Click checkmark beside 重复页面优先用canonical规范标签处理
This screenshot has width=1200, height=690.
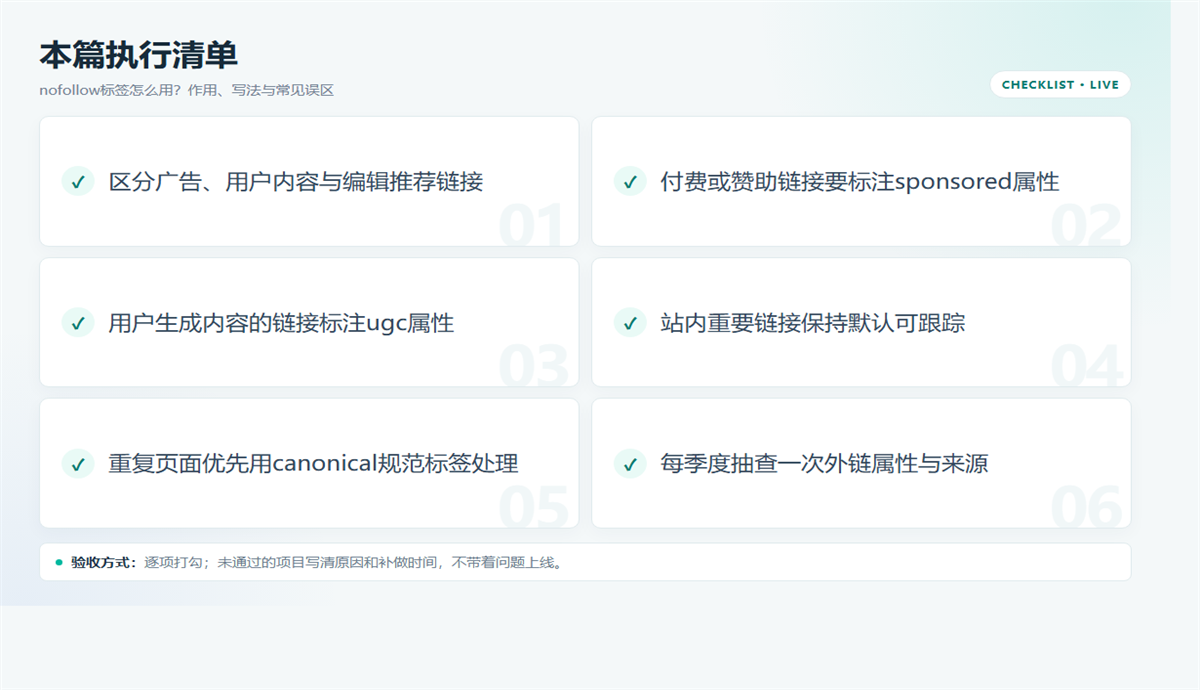pyautogui.click(x=78, y=463)
